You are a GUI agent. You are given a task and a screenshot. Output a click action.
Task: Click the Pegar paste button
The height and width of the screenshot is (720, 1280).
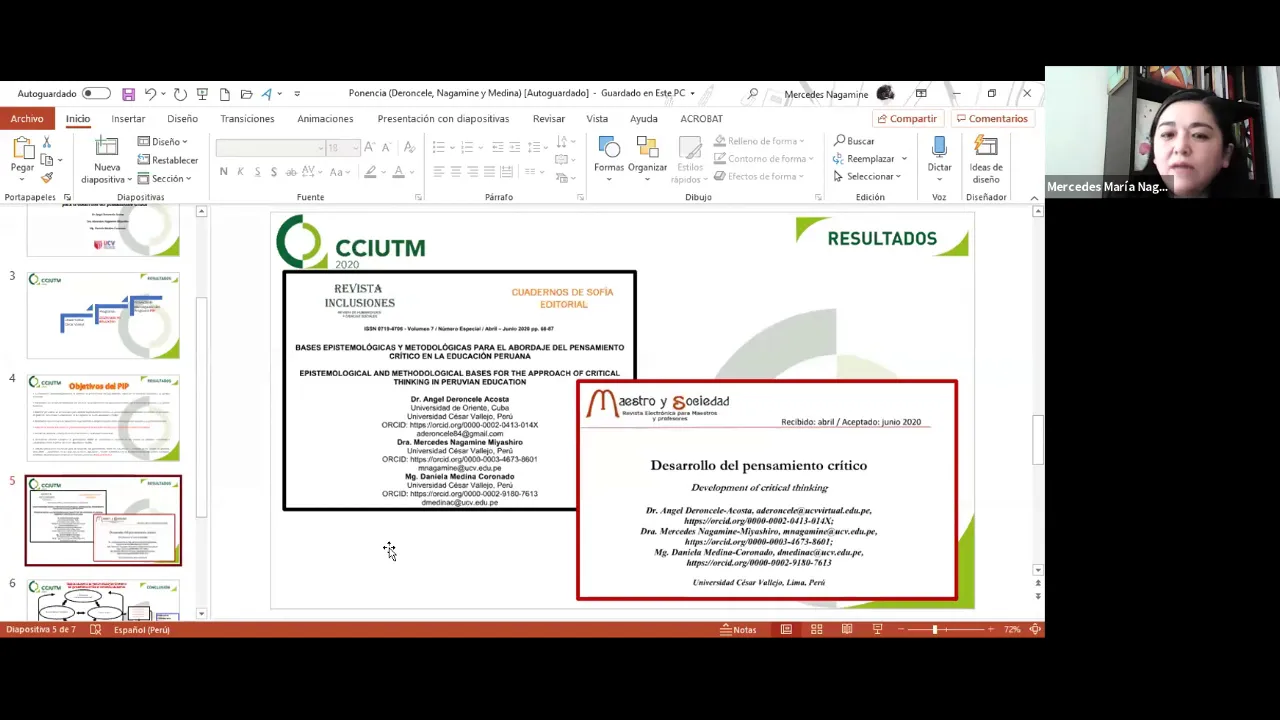22,158
